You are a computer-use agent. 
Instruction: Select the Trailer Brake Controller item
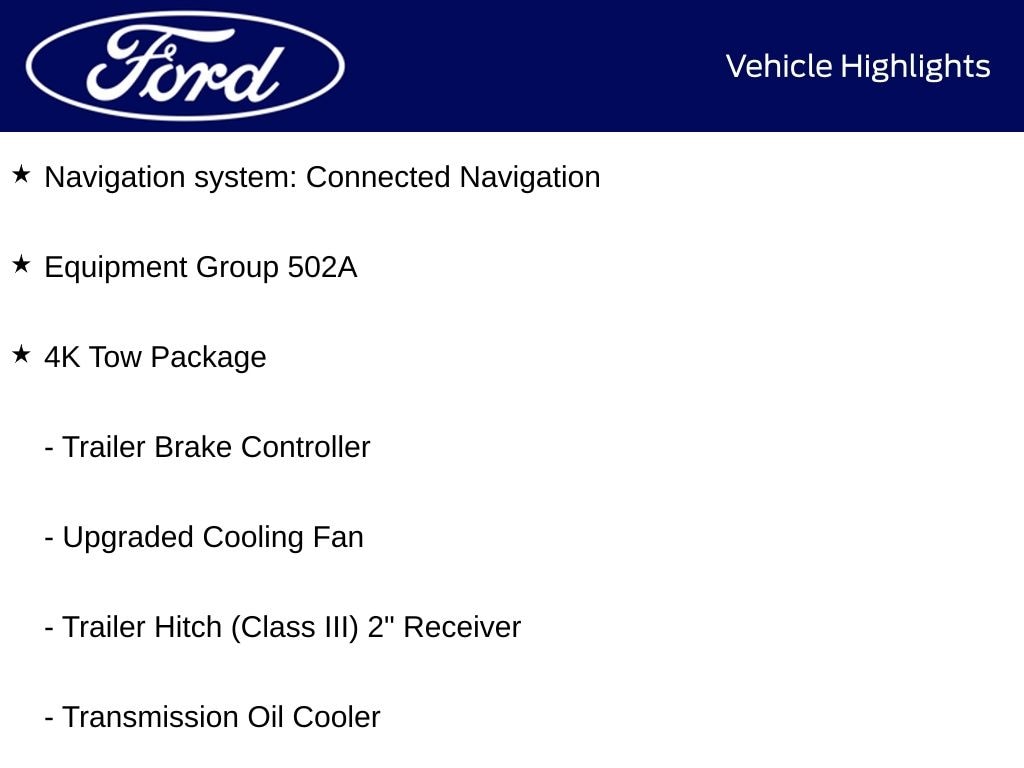coord(216,447)
